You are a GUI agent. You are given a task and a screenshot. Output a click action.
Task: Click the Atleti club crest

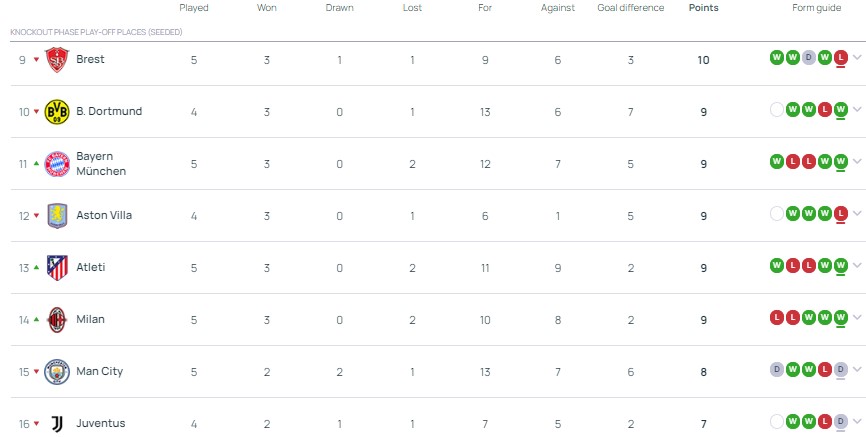pos(57,267)
